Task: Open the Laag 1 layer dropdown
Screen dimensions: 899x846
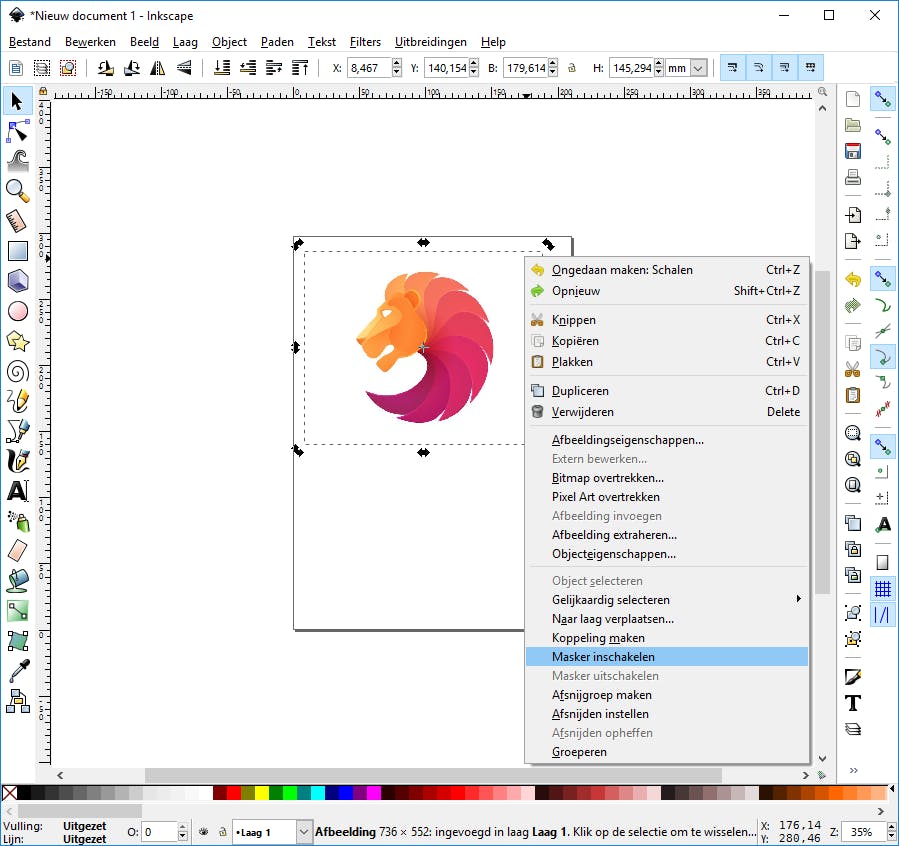Action: [x=303, y=831]
